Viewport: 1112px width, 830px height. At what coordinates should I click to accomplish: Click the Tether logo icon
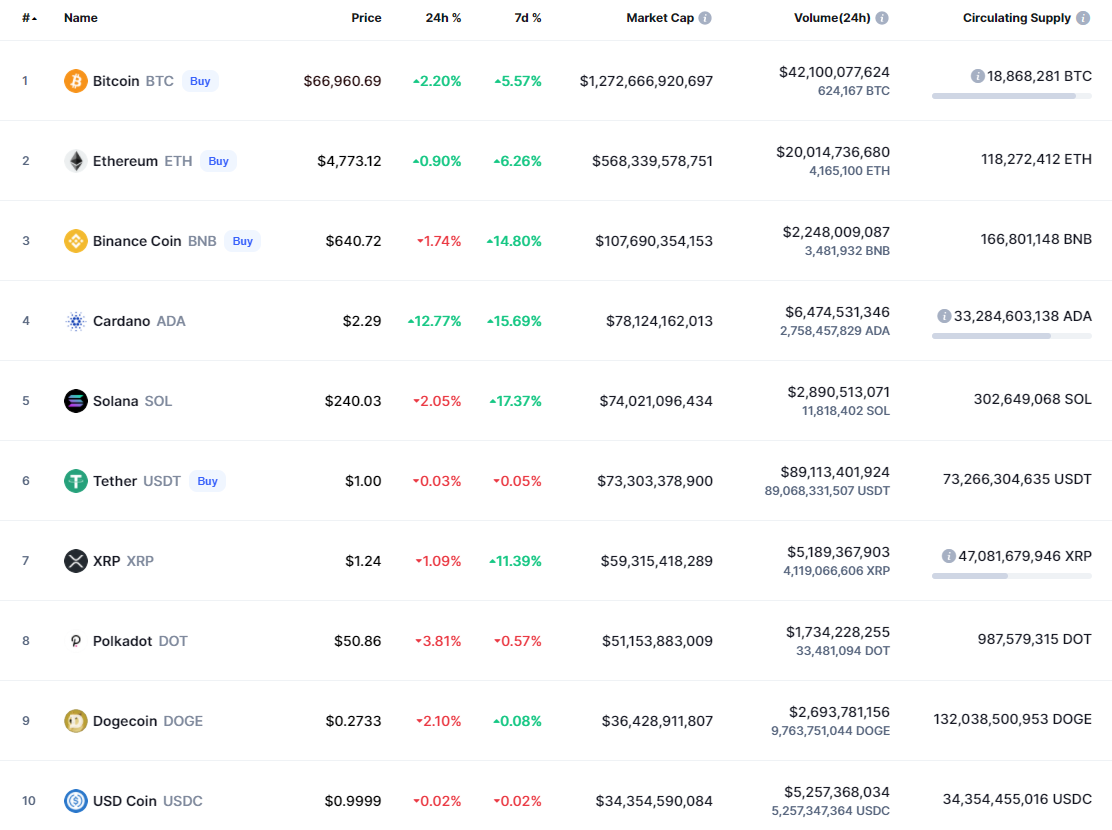pyautogui.click(x=76, y=481)
